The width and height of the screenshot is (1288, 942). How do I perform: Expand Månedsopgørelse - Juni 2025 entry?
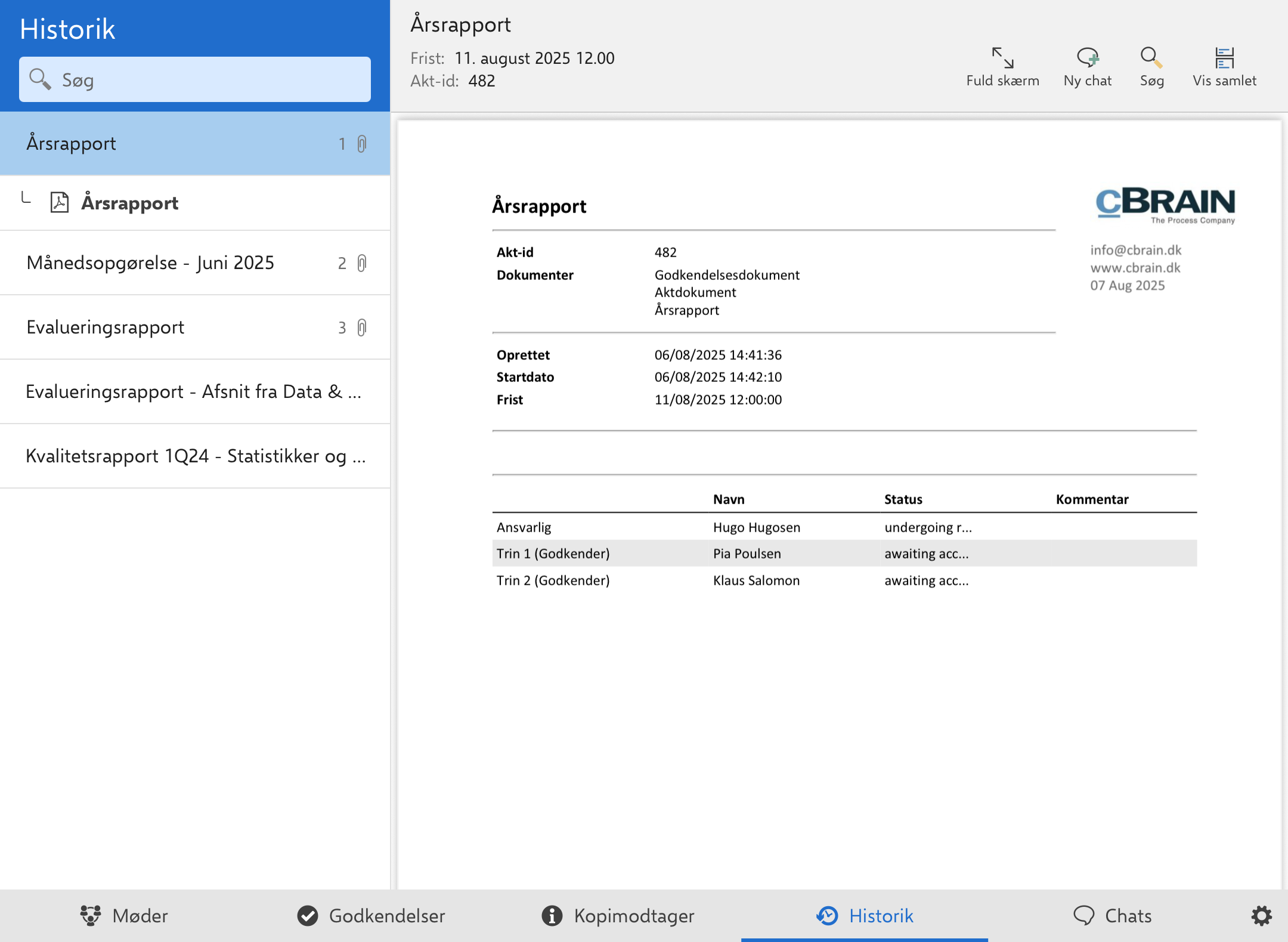tap(150, 263)
